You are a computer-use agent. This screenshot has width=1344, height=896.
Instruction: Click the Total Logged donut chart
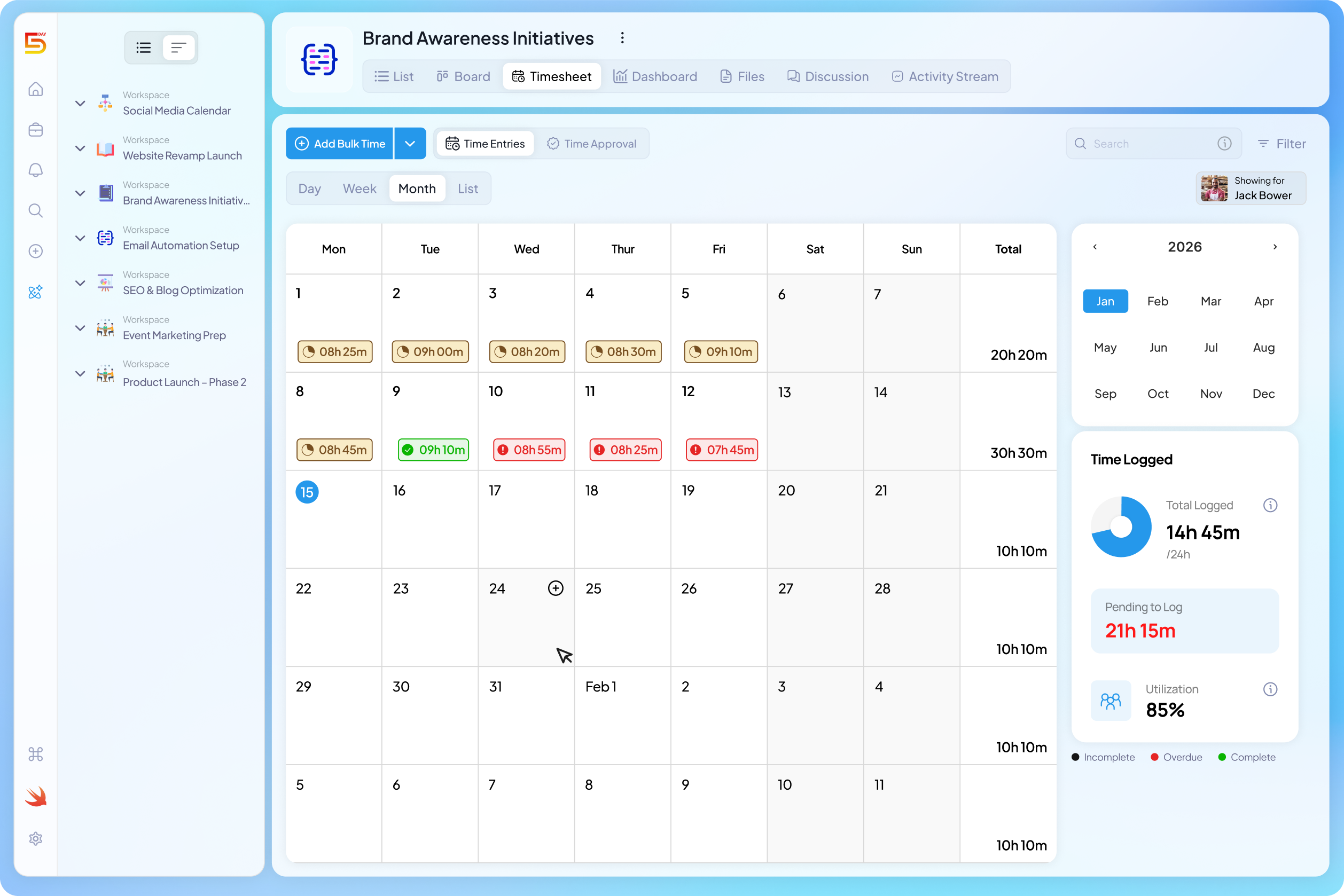1121,526
